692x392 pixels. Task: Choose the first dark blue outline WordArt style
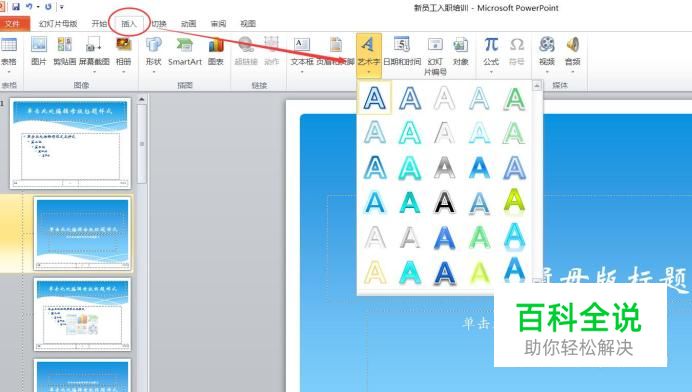[x=375, y=98]
